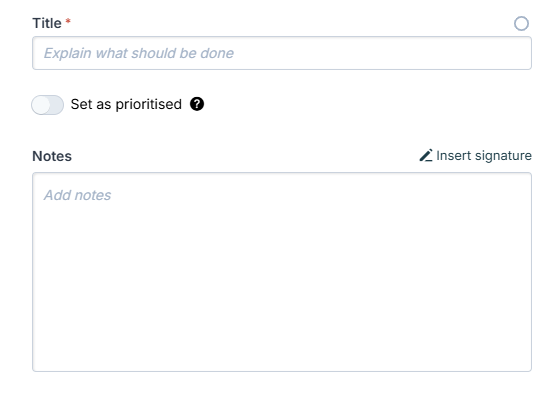Enable prioritised status with the switch
Screen dimensions: 550x397
click(47, 105)
